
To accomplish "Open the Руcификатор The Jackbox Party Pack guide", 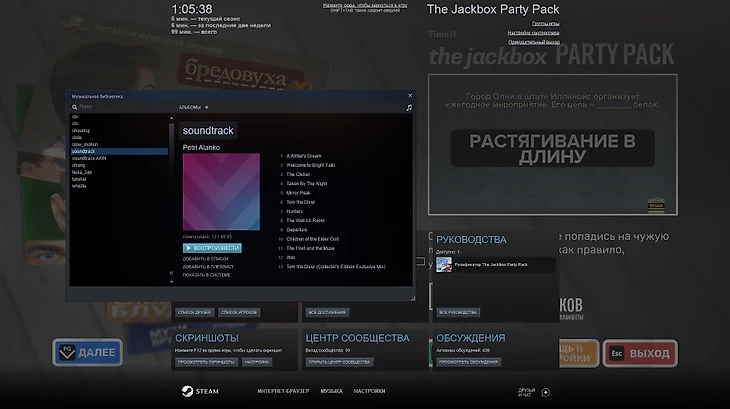I will coord(495,265).
